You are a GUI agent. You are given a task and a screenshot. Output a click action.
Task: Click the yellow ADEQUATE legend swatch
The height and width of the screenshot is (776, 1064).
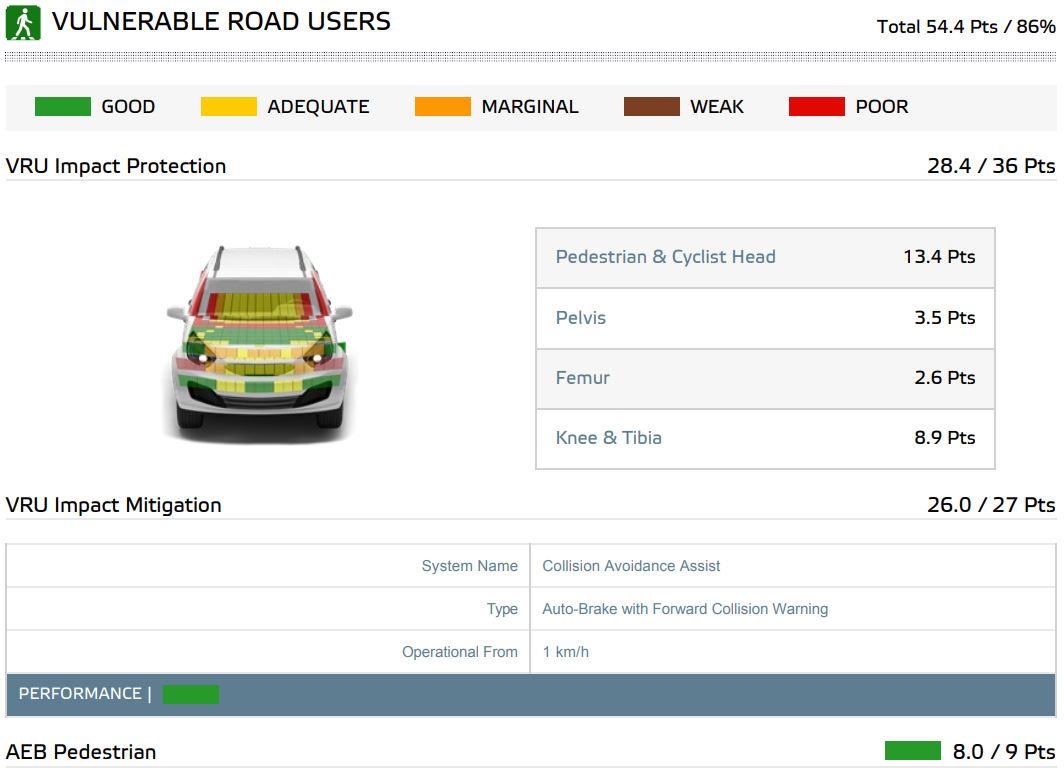pos(228,107)
